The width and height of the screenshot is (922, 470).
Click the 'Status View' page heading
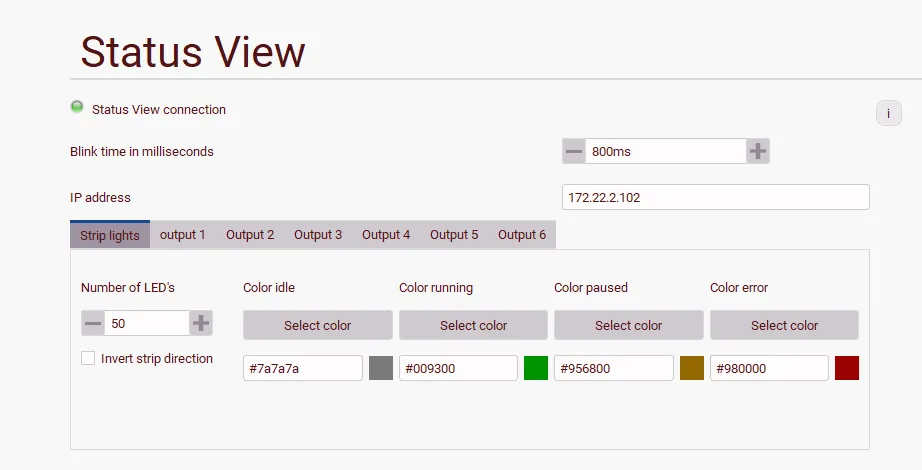point(193,52)
